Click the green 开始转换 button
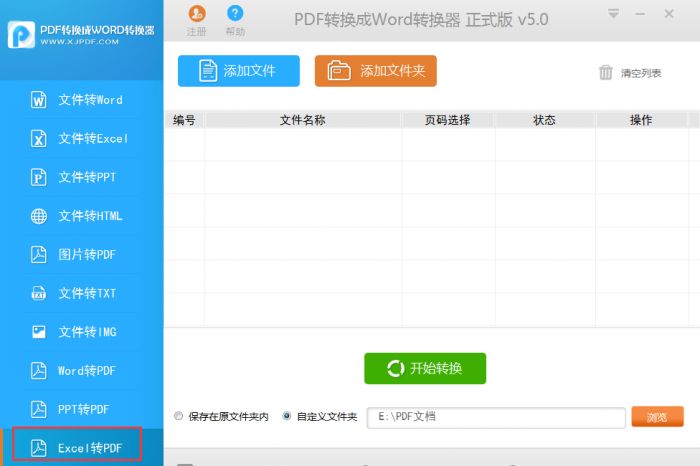 [425, 368]
